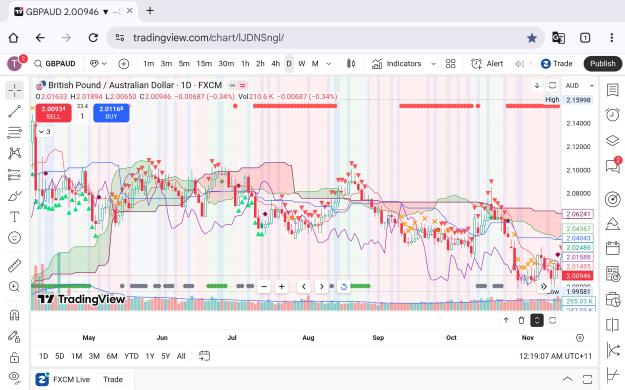Open the target ideas stream icon
Viewport: 625px width, 390px height.
(x=612, y=199)
